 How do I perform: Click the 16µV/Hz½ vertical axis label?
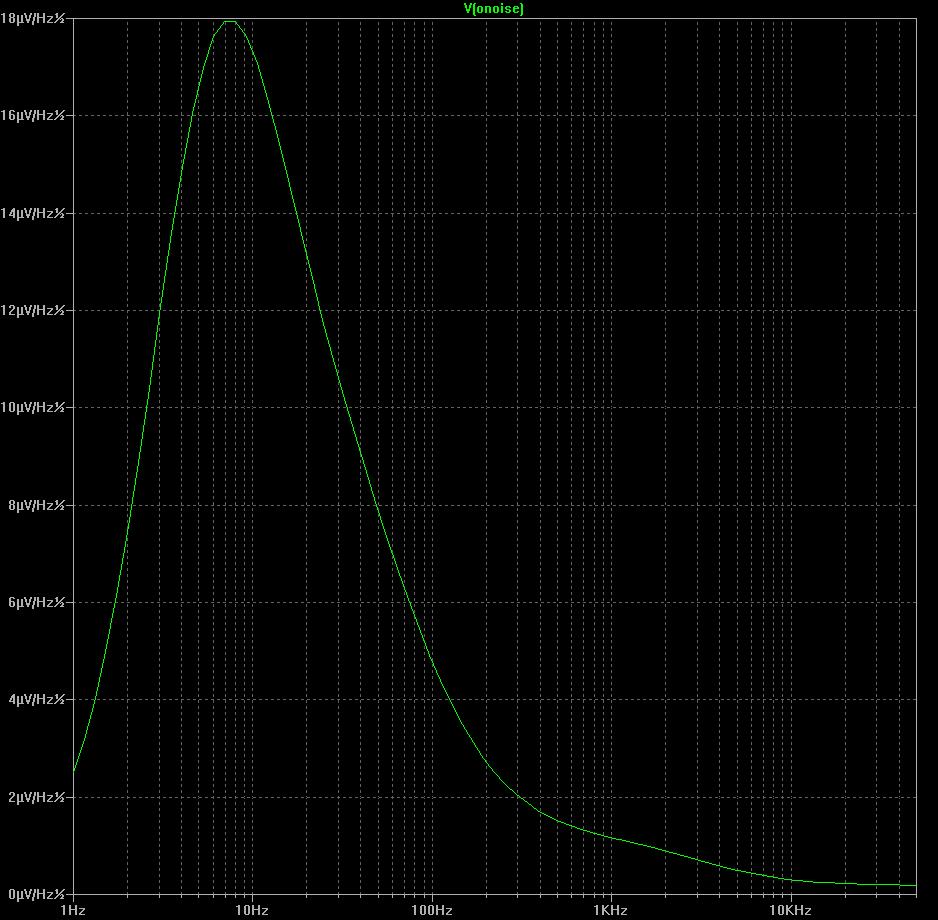[x=32, y=115]
